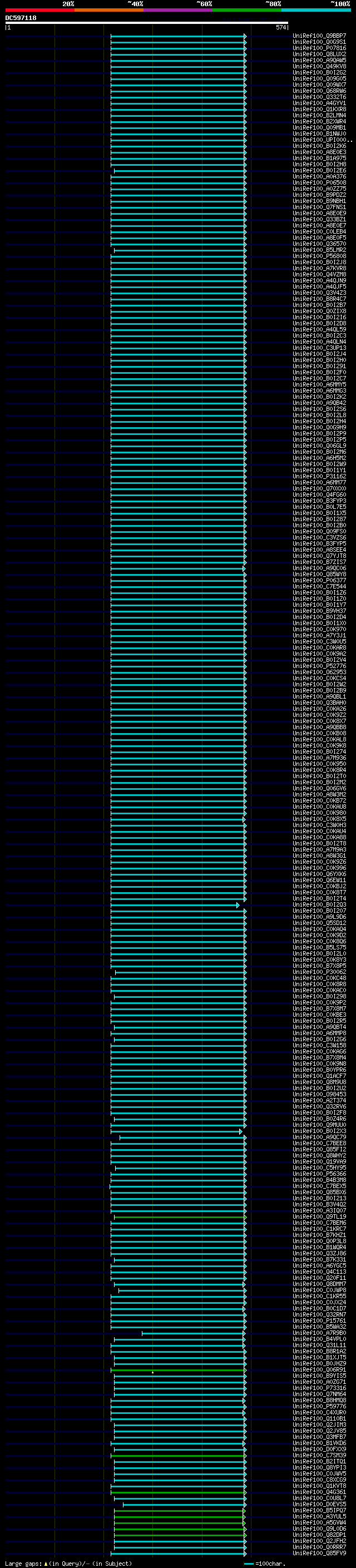Open hit UniRef100_P07816

pyautogui.click(x=319, y=48)
